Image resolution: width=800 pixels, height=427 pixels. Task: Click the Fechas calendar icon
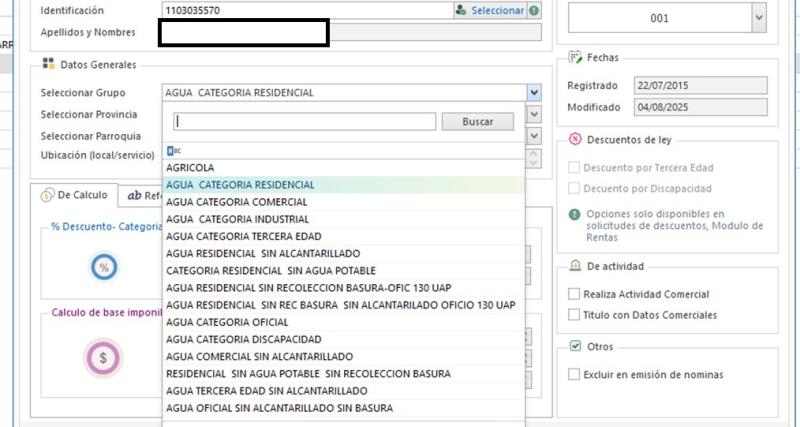pyautogui.click(x=575, y=57)
